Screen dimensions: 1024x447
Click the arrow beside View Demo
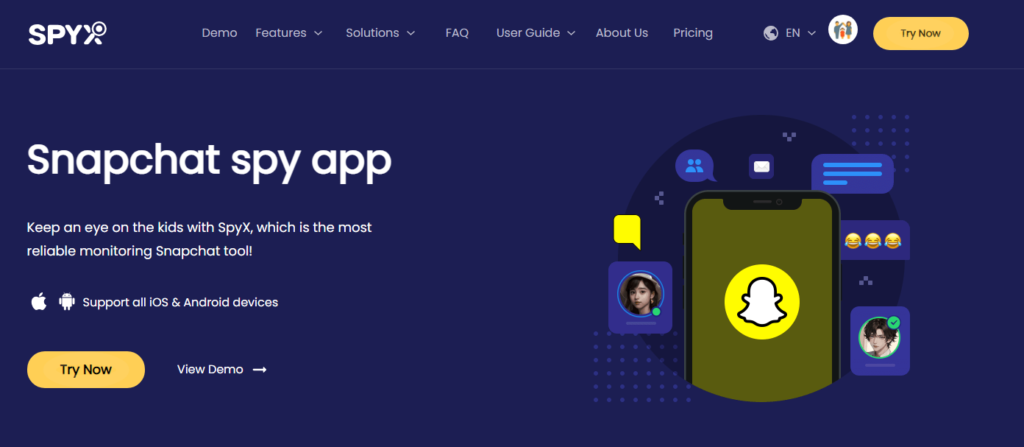click(260, 370)
